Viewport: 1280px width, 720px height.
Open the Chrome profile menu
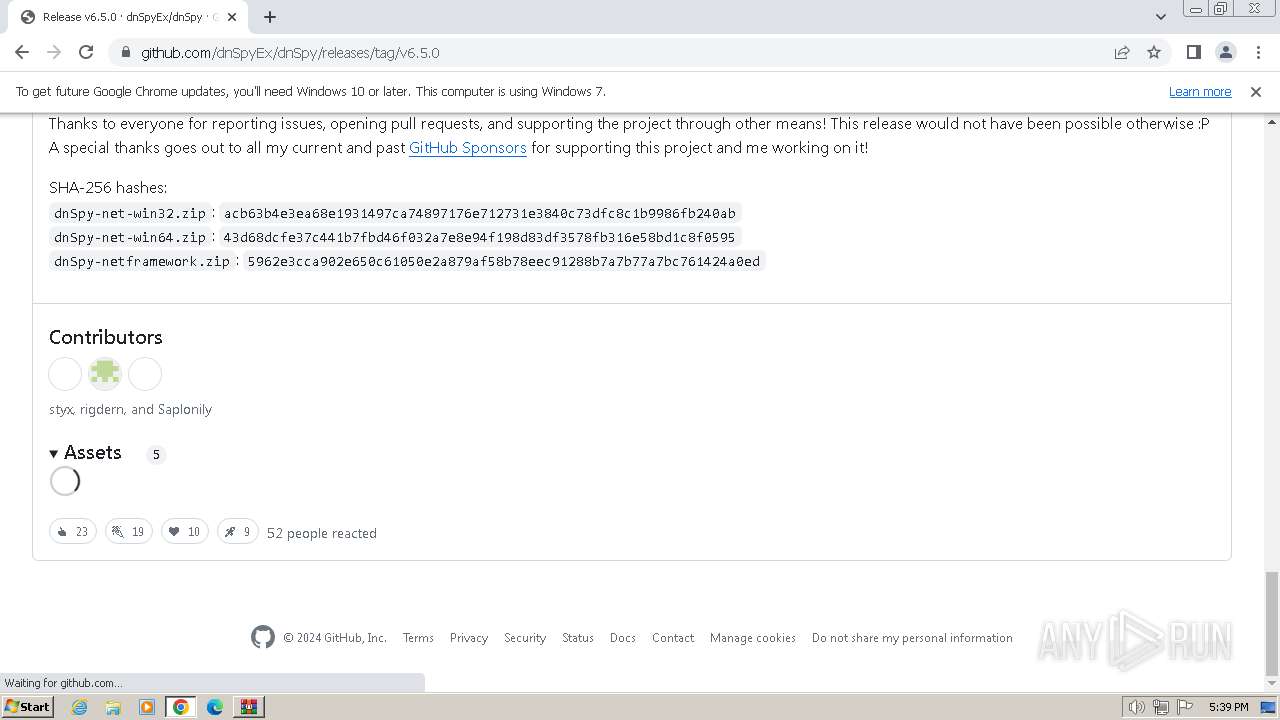tap(1226, 52)
